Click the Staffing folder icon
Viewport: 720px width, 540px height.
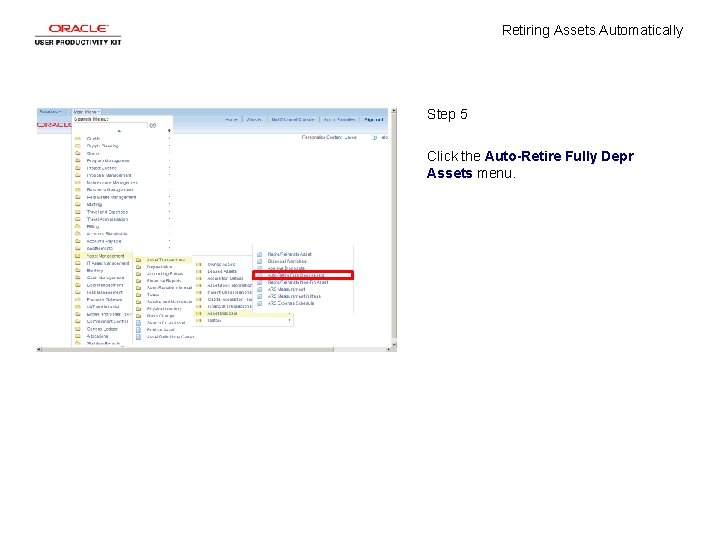coord(78,204)
